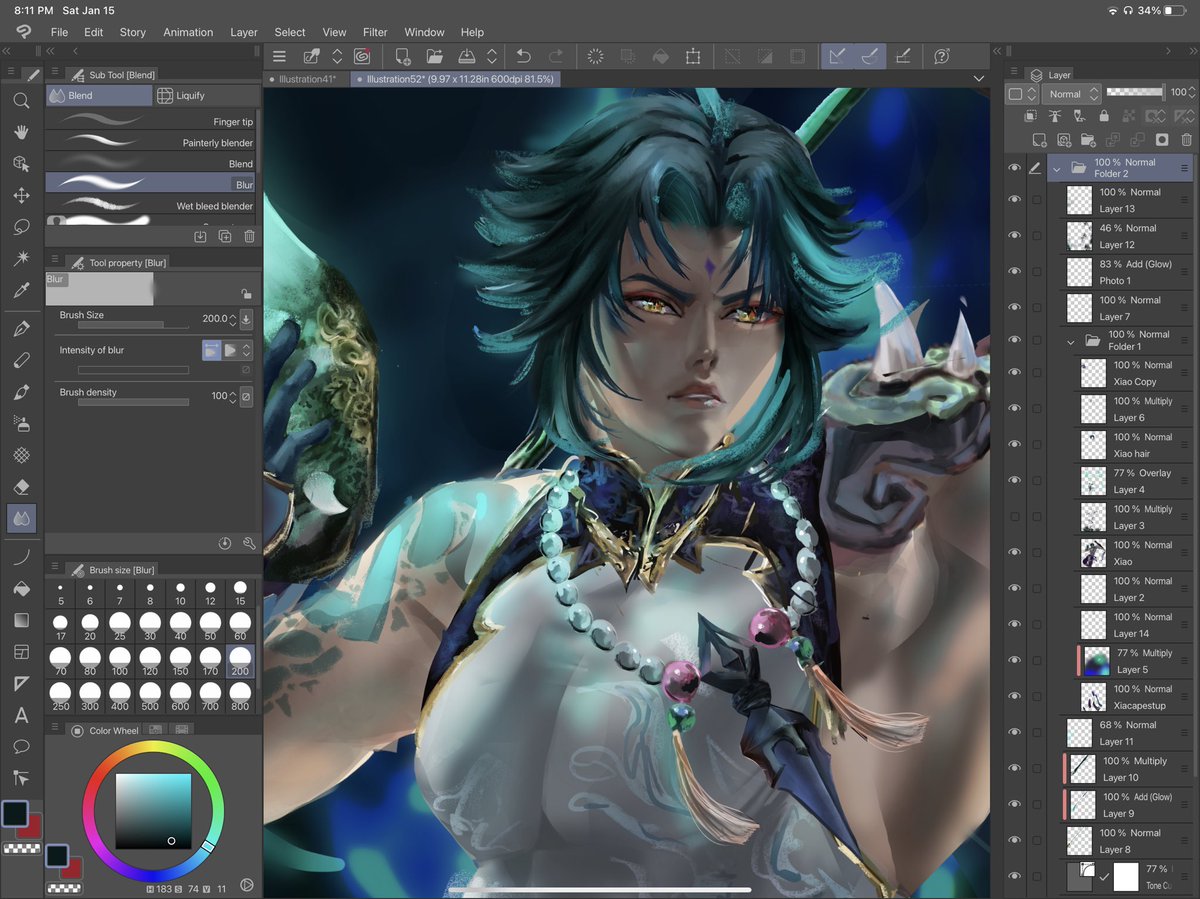Adjust layer opacity value stepper
The image size is (1200, 899).
[1193, 93]
